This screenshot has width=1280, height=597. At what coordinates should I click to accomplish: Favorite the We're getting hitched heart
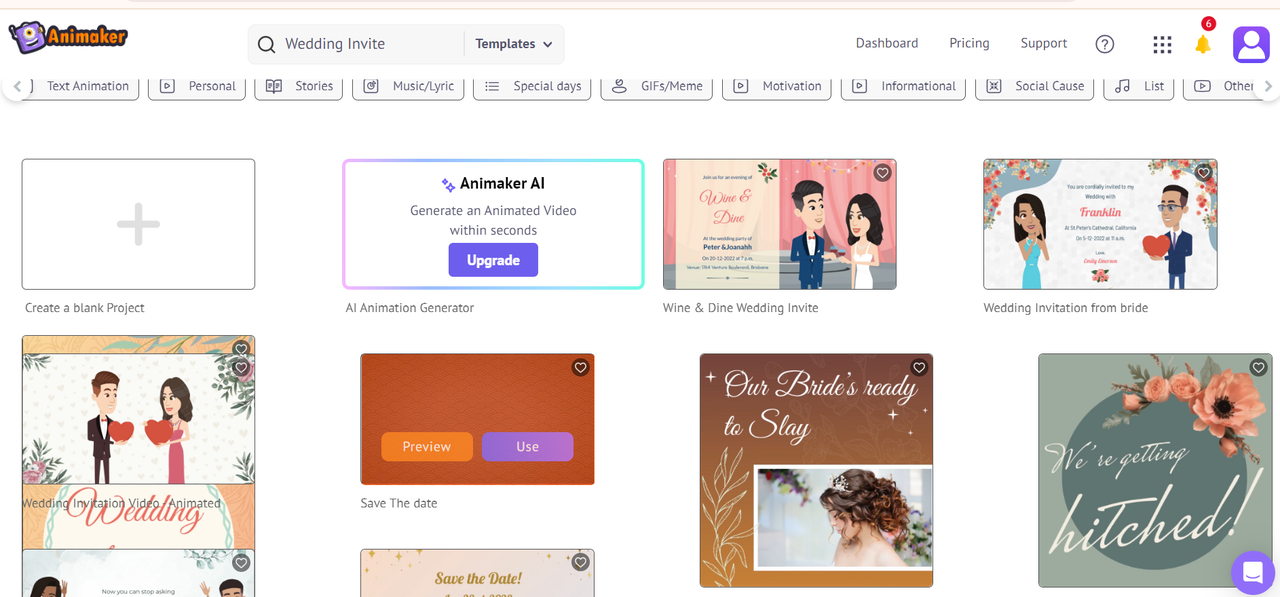pos(1259,368)
